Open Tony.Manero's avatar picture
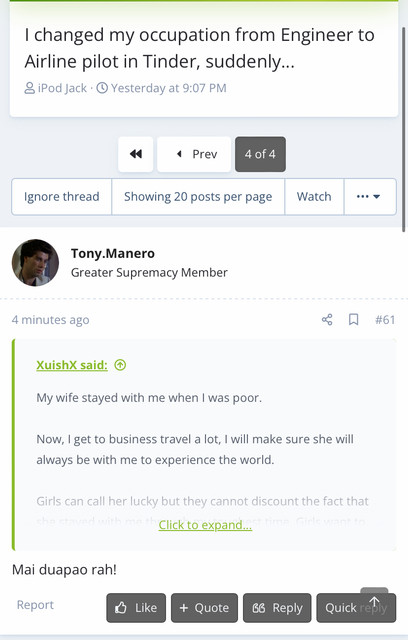Screen dimensions: 408x640 (x=35, y=262)
